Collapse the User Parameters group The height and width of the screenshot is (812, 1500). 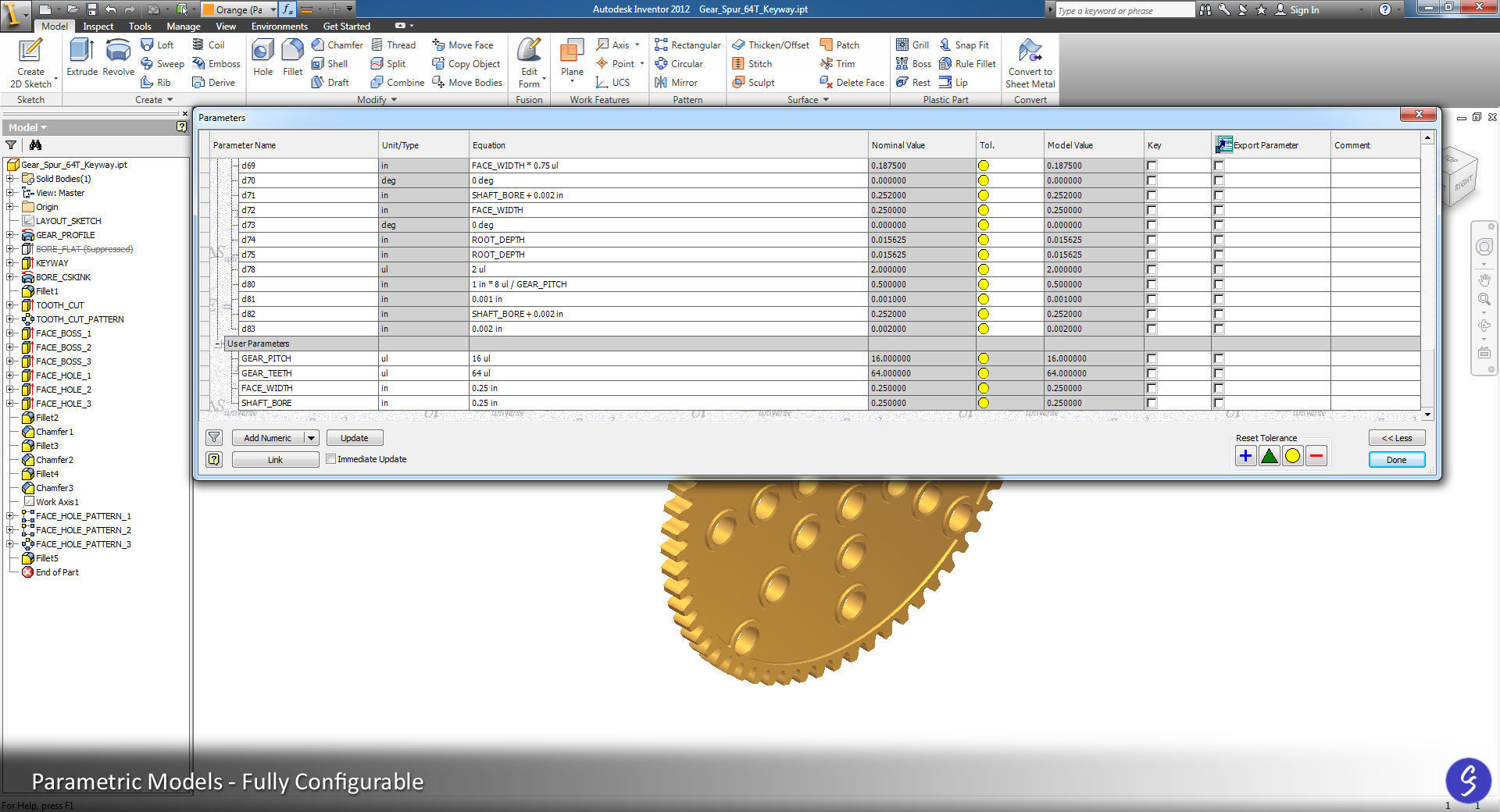(219, 344)
